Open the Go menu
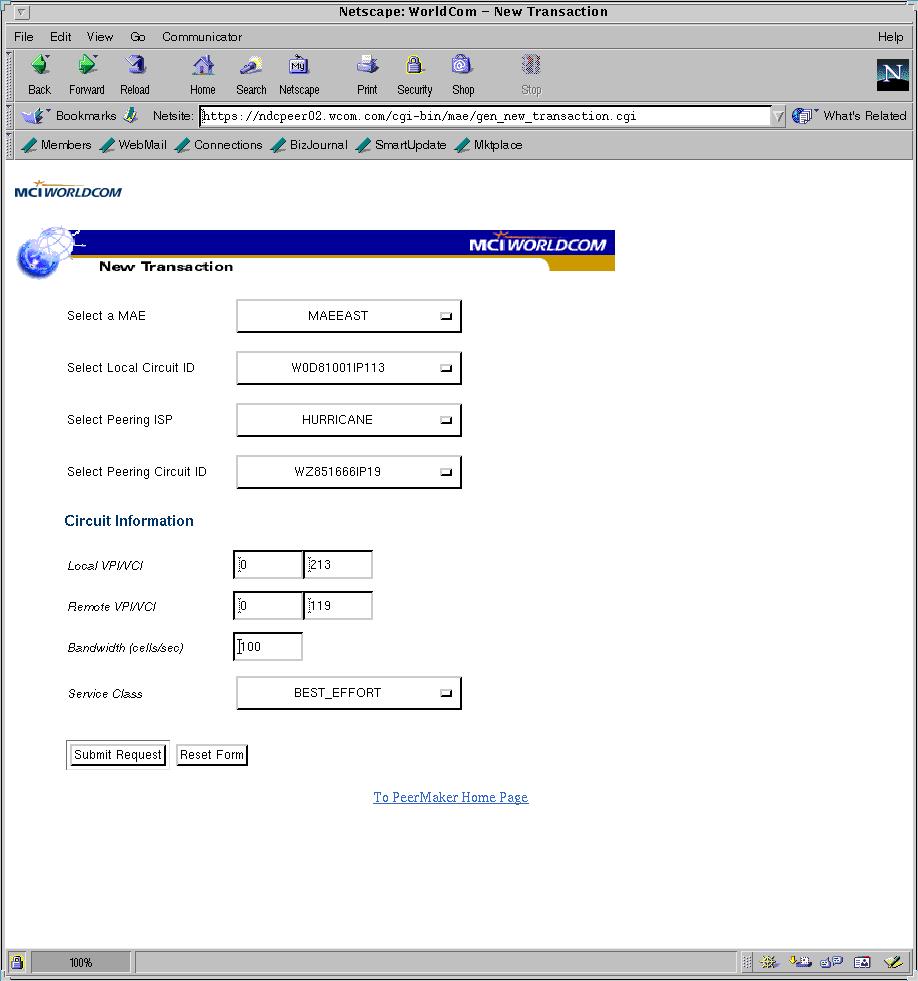The image size is (918, 981). pyautogui.click(x=138, y=37)
